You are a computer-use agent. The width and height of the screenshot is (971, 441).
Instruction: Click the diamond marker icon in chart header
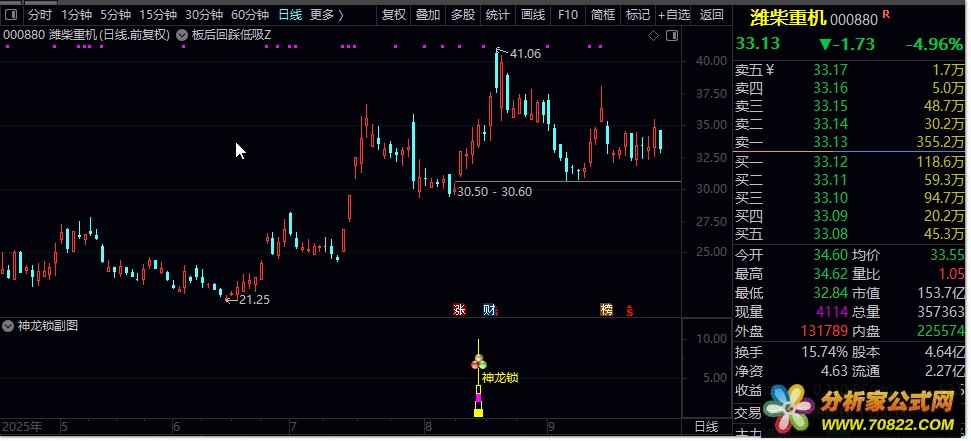(653, 36)
